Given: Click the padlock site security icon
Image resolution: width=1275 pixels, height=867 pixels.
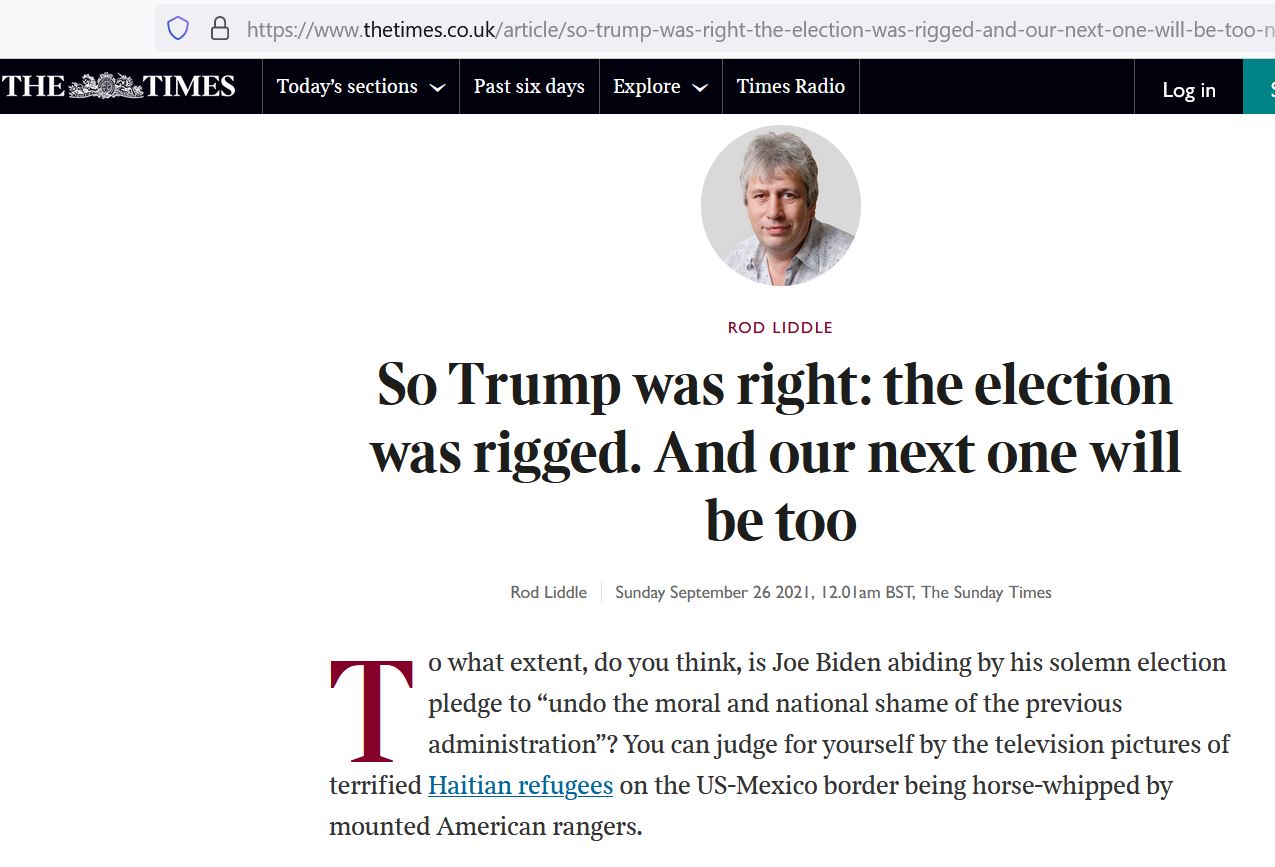Looking at the screenshot, I should pyautogui.click(x=220, y=29).
